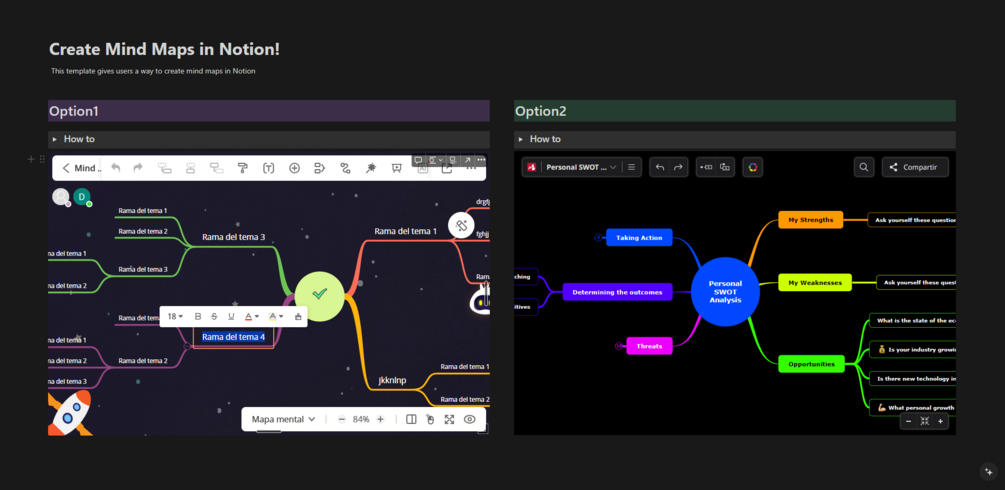Click the redo arrow in Option1 toolbar
1005x490 pixels.
[x=138, y=168]
